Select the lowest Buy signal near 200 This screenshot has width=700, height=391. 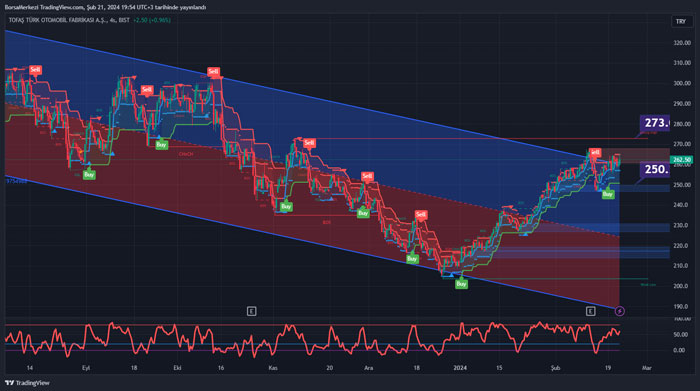point(461,284)
